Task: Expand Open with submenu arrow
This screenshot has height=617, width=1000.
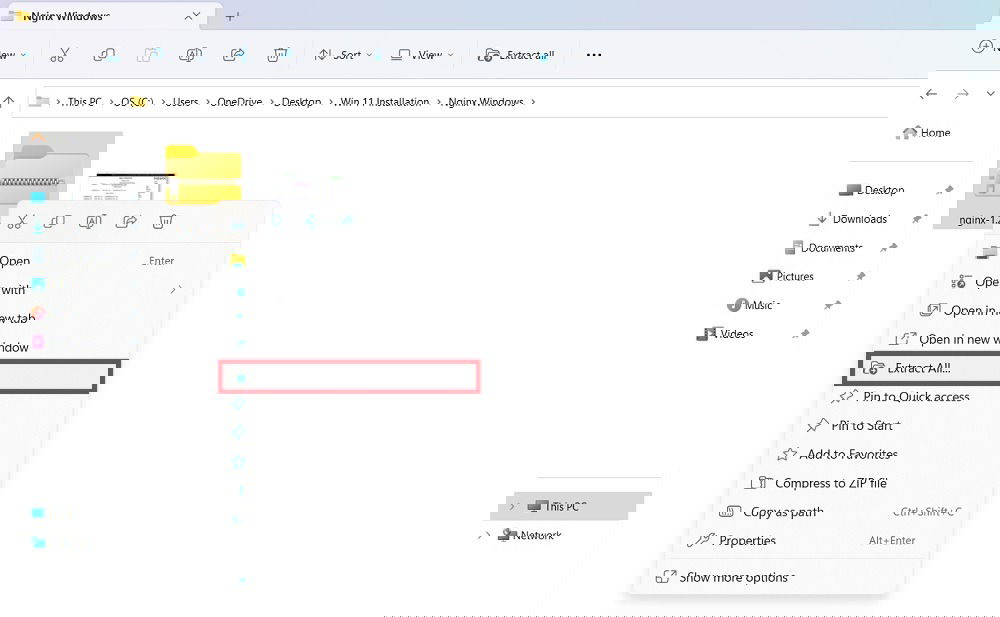Action: tap(175, 290)
